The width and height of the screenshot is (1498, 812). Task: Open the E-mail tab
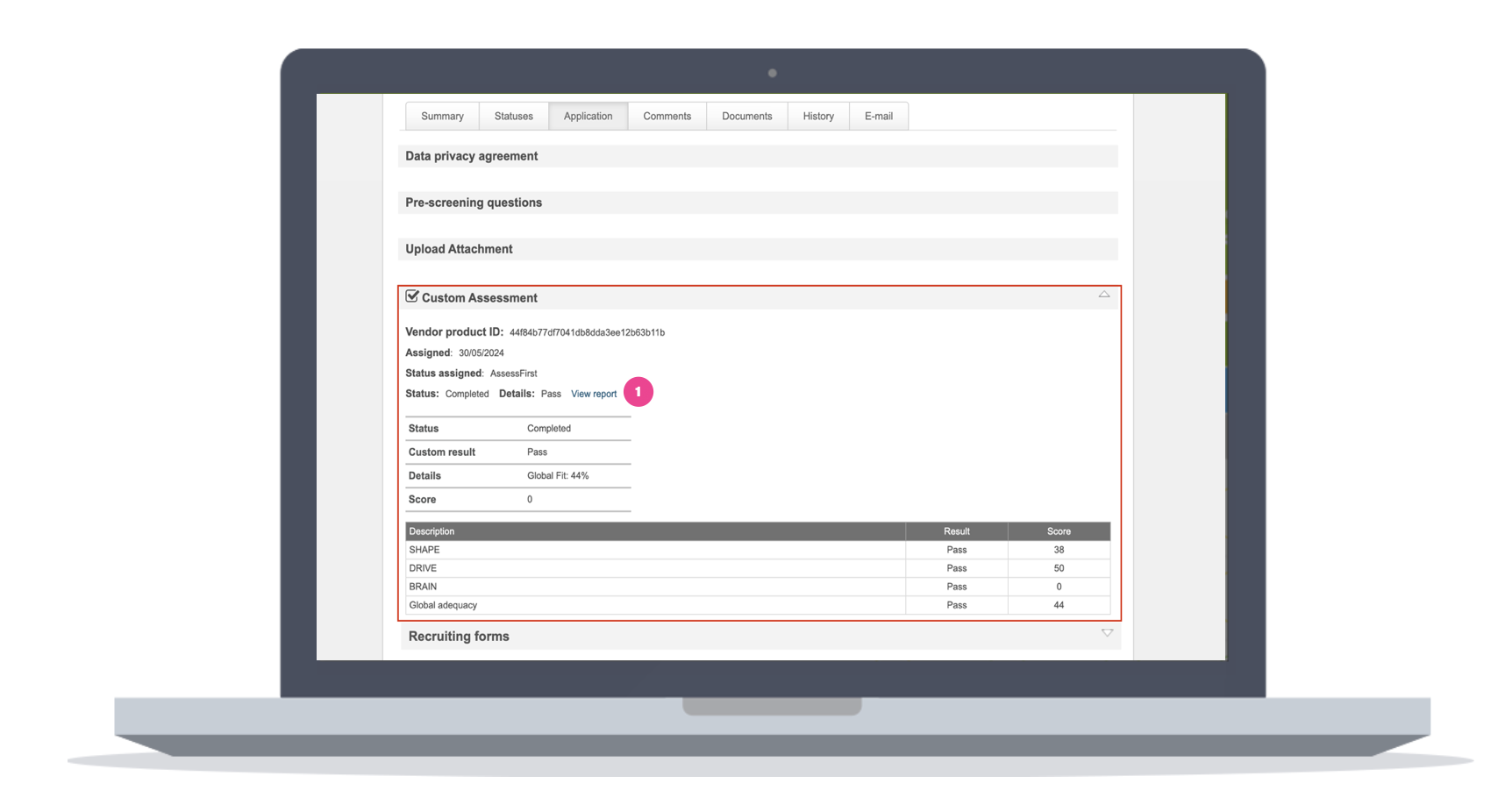878,115
